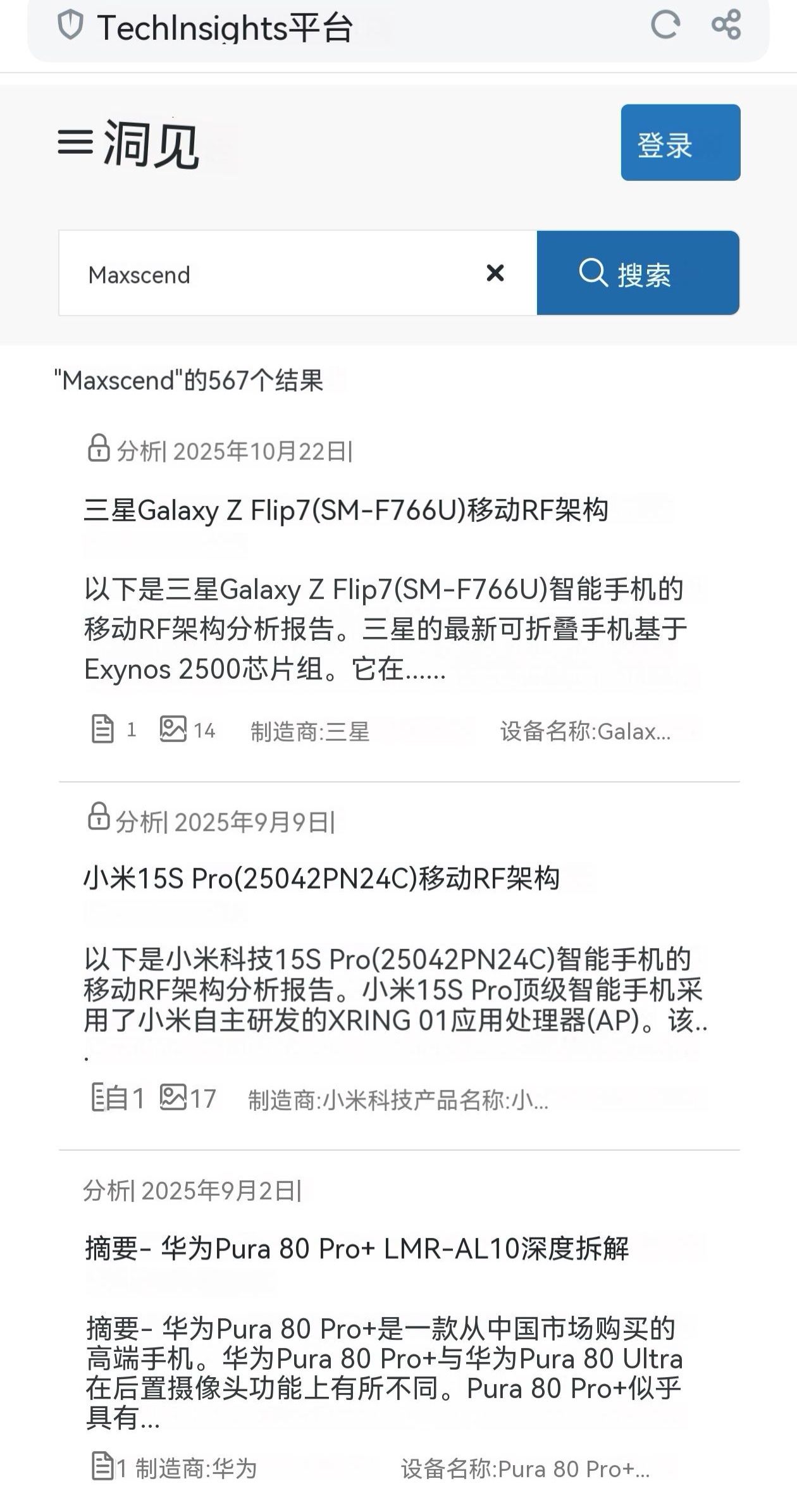Tap the share icon in the address bar
The image size is (797, 1512).
[x=726, y=25]
